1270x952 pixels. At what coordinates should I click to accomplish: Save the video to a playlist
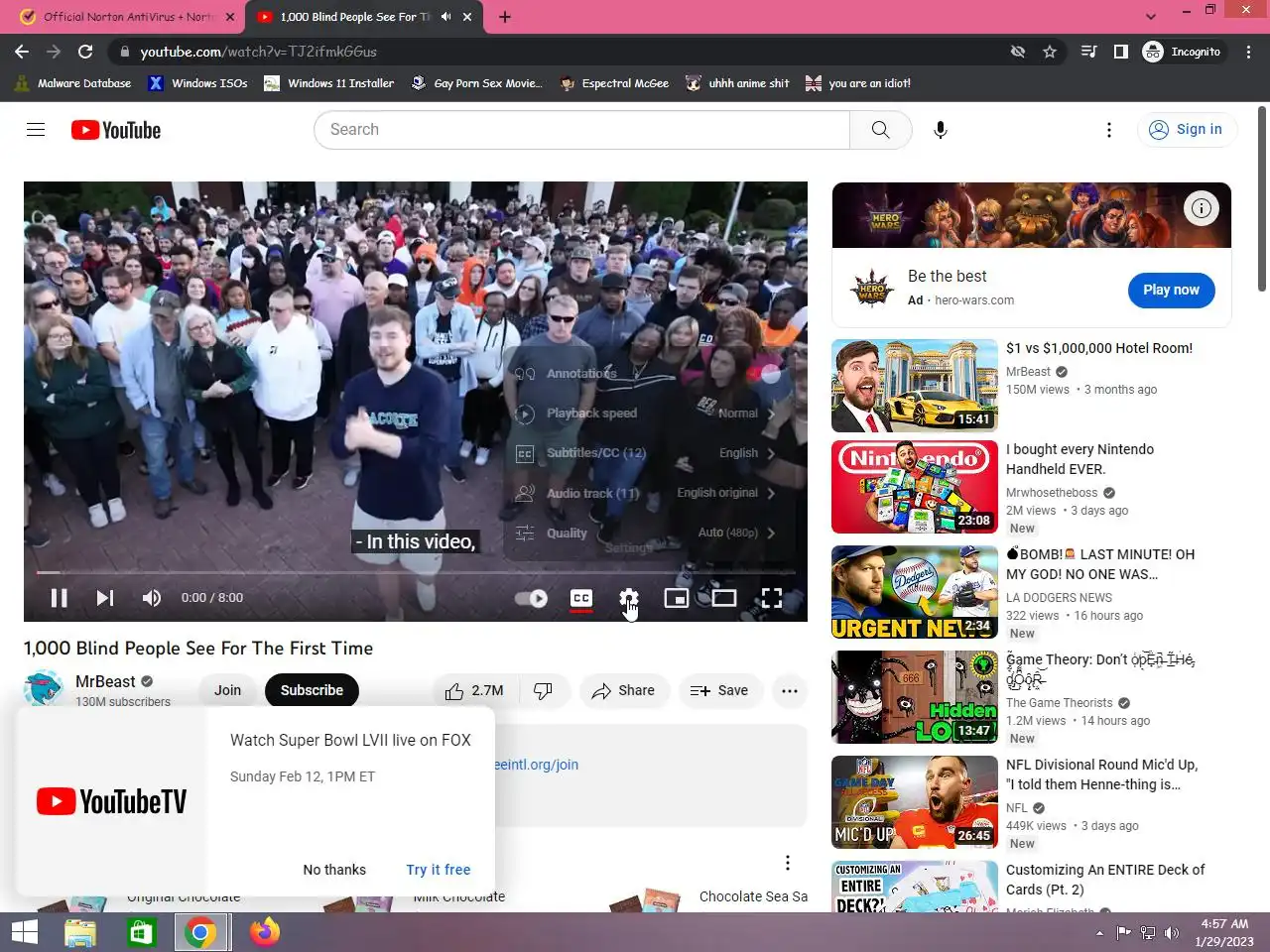pyautogui.click(x=719, y=691)
